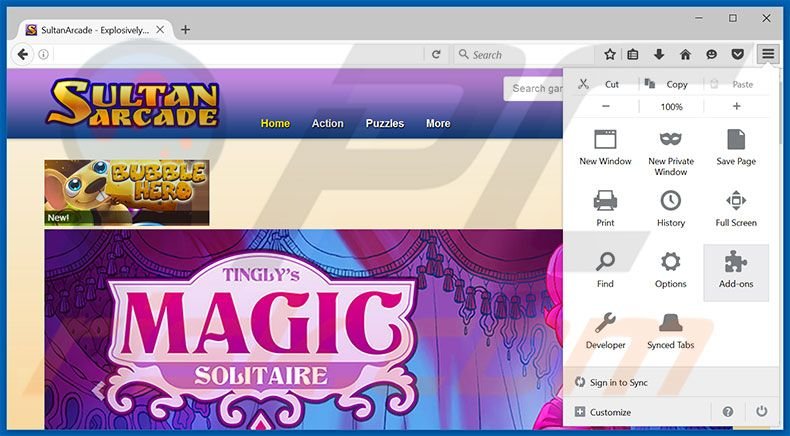Reload the current page
Viewport: 790px width, 436px height.
[x=436, y=54]
